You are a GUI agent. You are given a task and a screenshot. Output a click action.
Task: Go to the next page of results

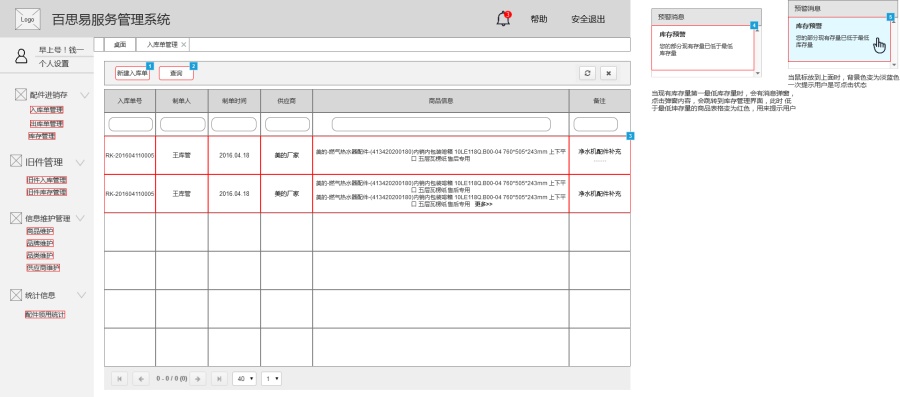[x=197, y=379]
